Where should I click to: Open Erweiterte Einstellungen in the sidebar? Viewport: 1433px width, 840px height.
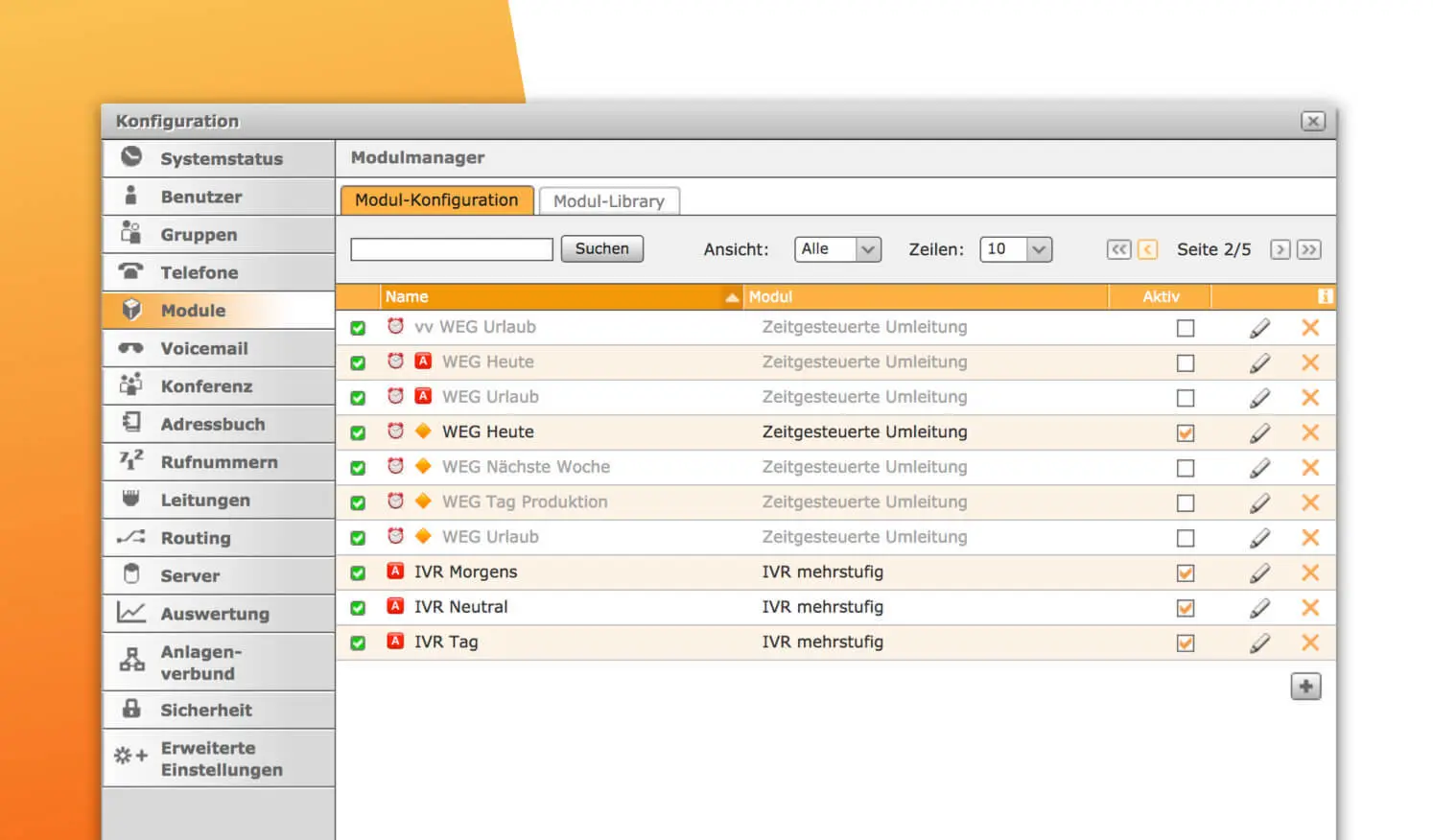click(x=219, y=758)
